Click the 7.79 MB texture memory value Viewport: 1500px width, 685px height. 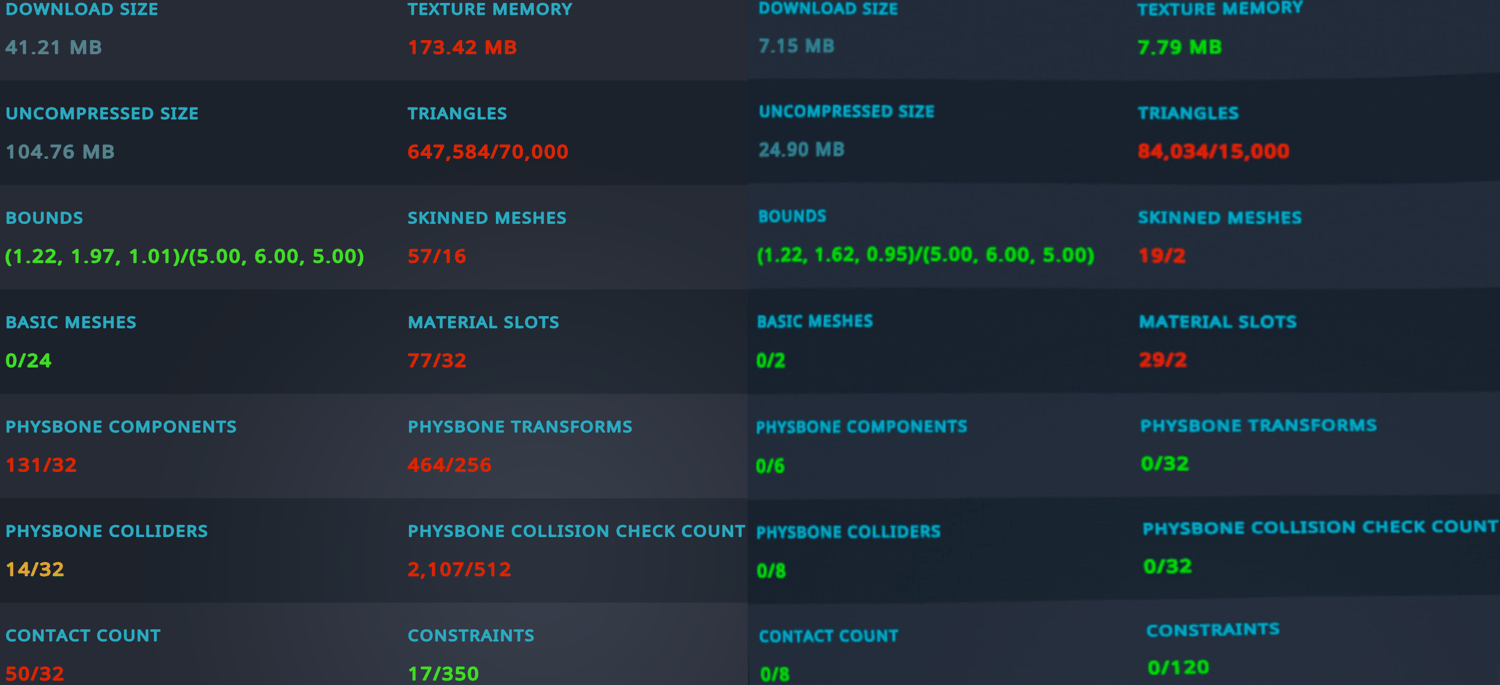1180,47
